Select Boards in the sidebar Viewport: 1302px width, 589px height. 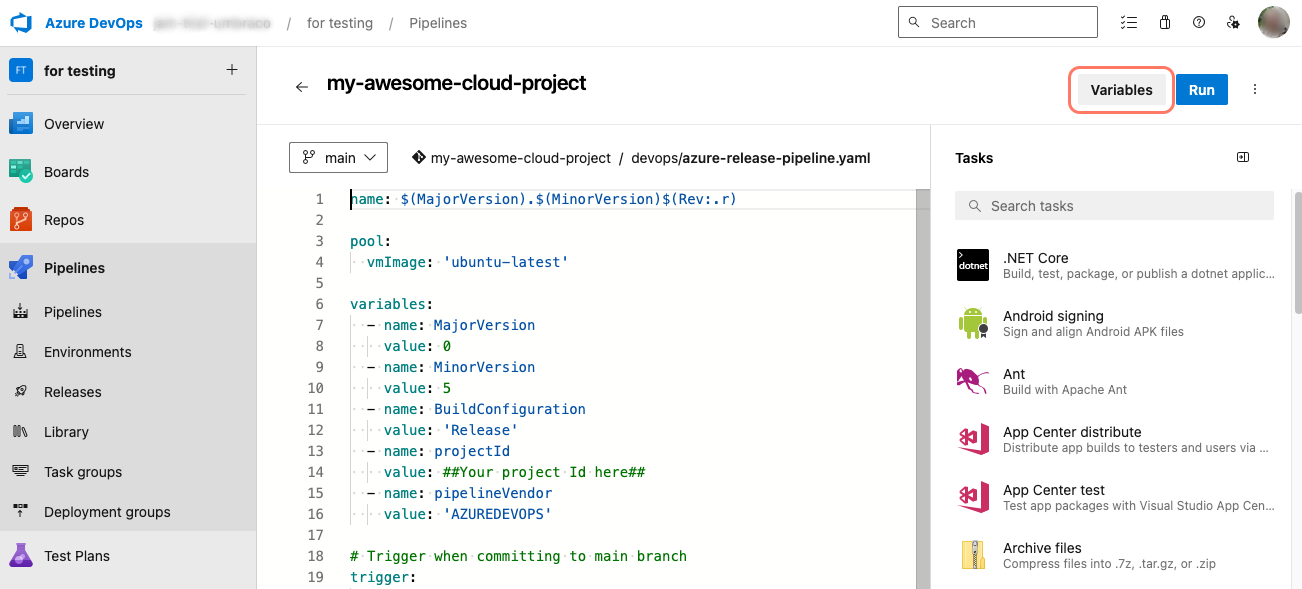tap(66, 172)
